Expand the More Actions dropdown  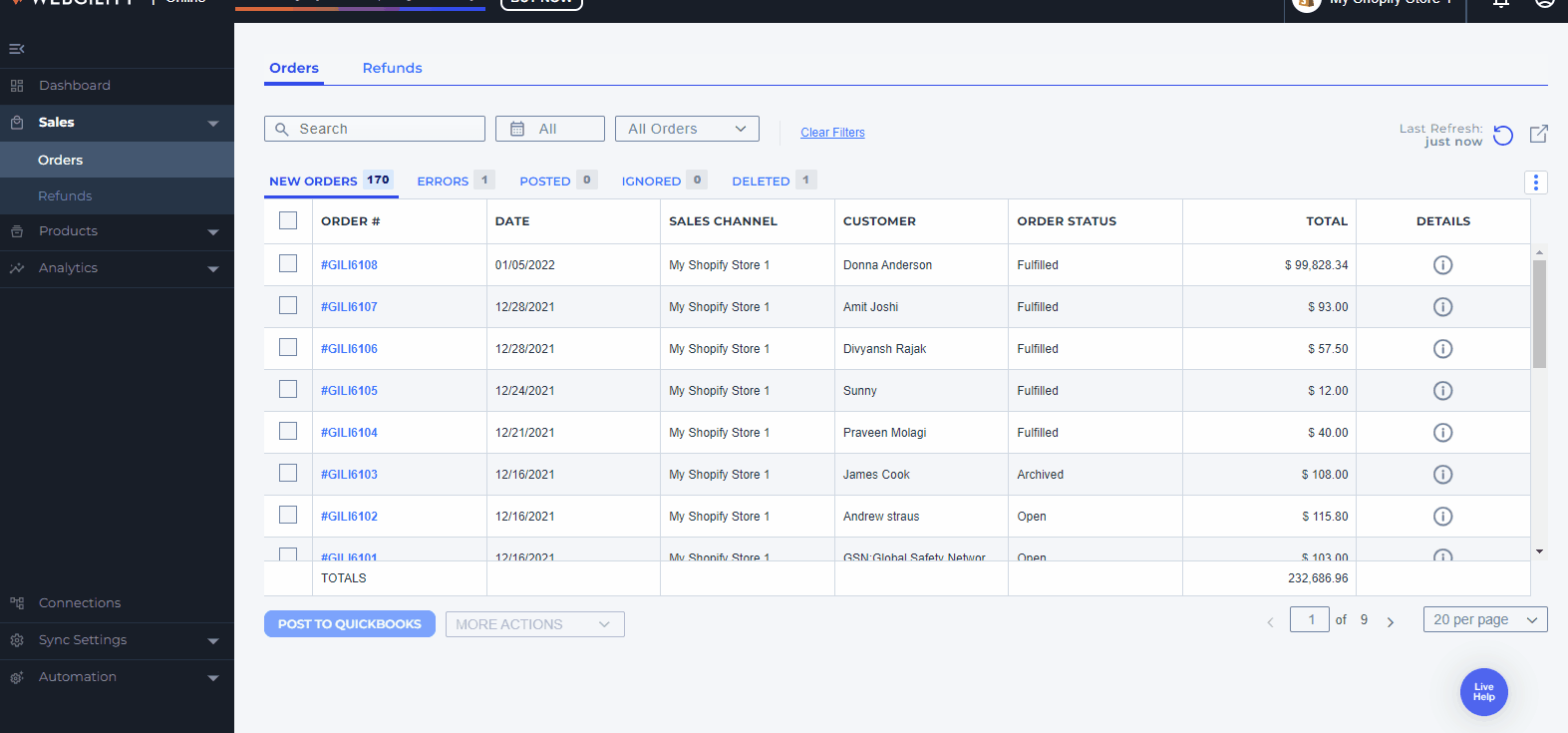tap(534, 624)
